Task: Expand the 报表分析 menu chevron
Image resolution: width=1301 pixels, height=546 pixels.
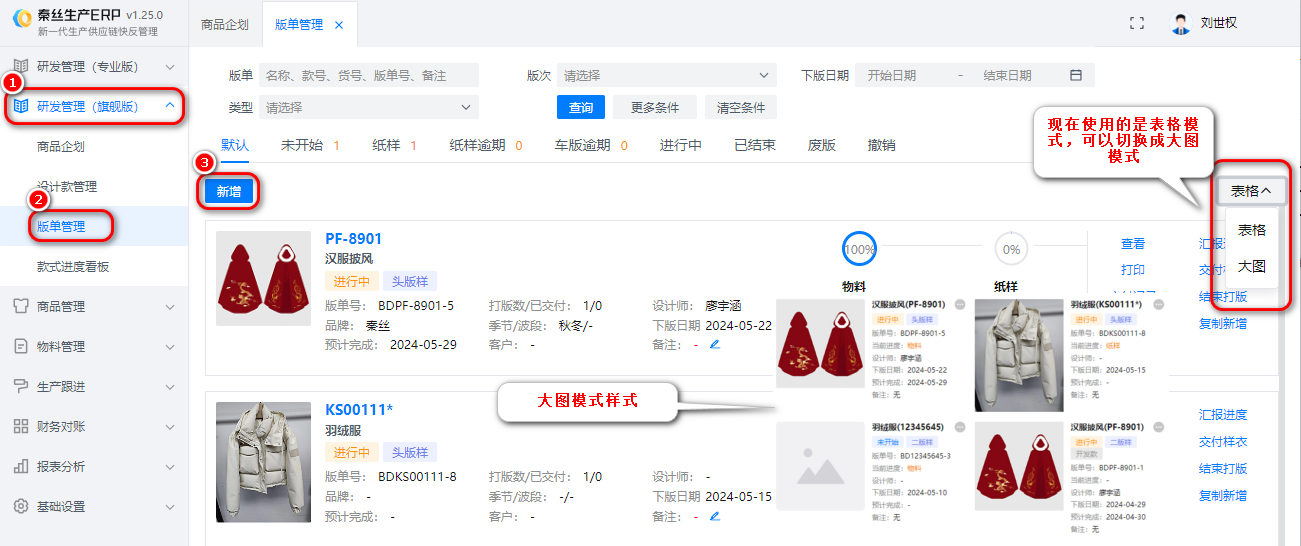Action: point(170,467)
